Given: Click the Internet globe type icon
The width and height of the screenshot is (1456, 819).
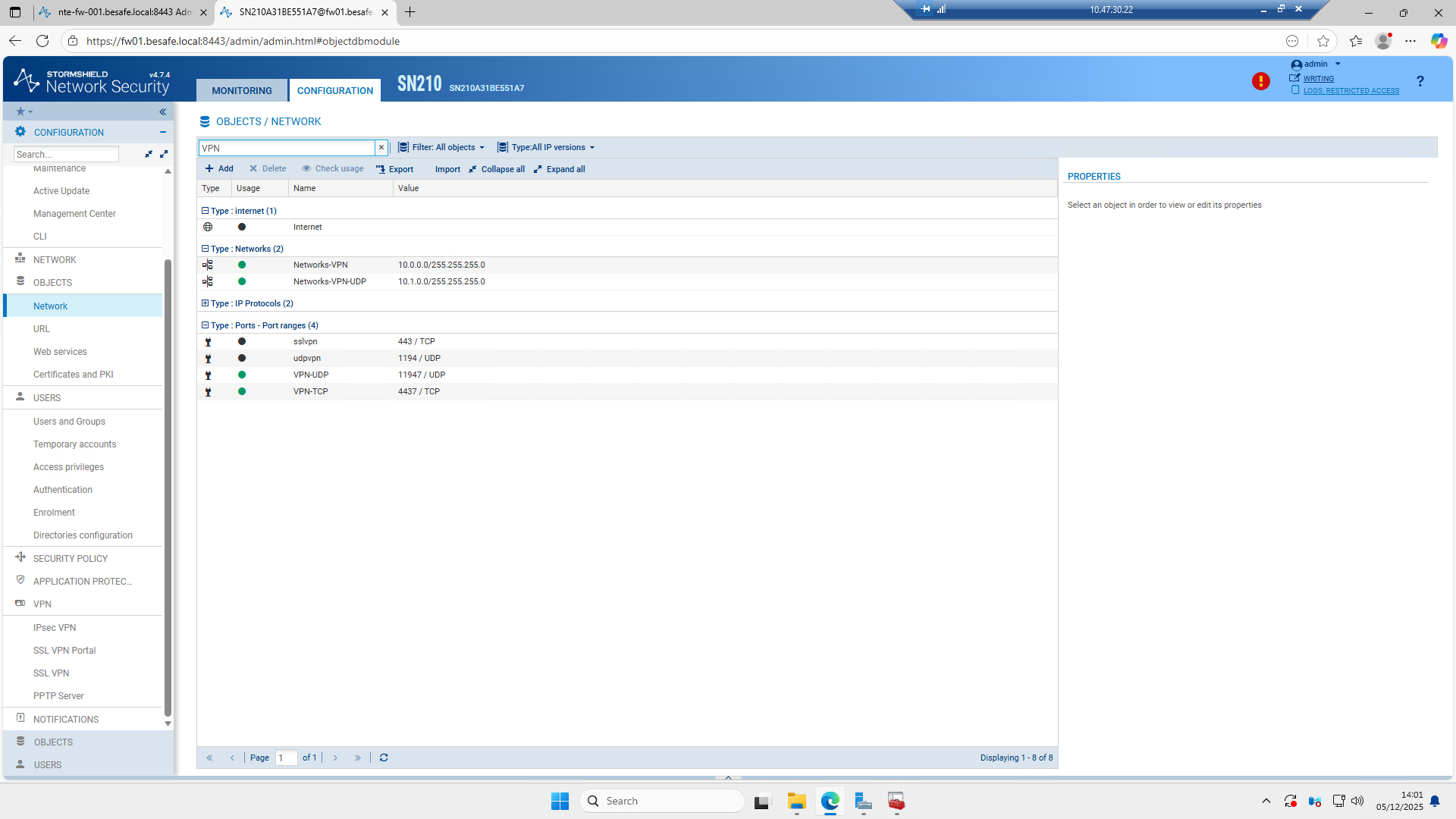Looking at the screenshot, I should pyautogui.click(x=208, y=227).
